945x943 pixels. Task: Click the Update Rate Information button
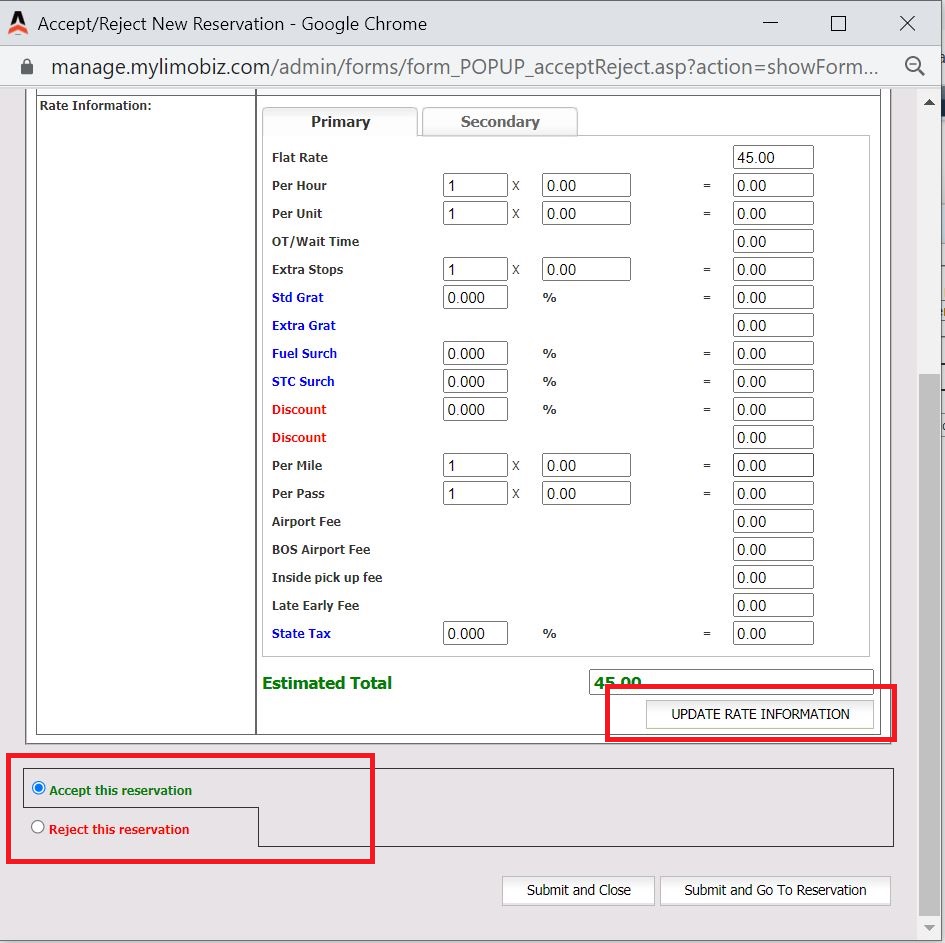point(759,714)
